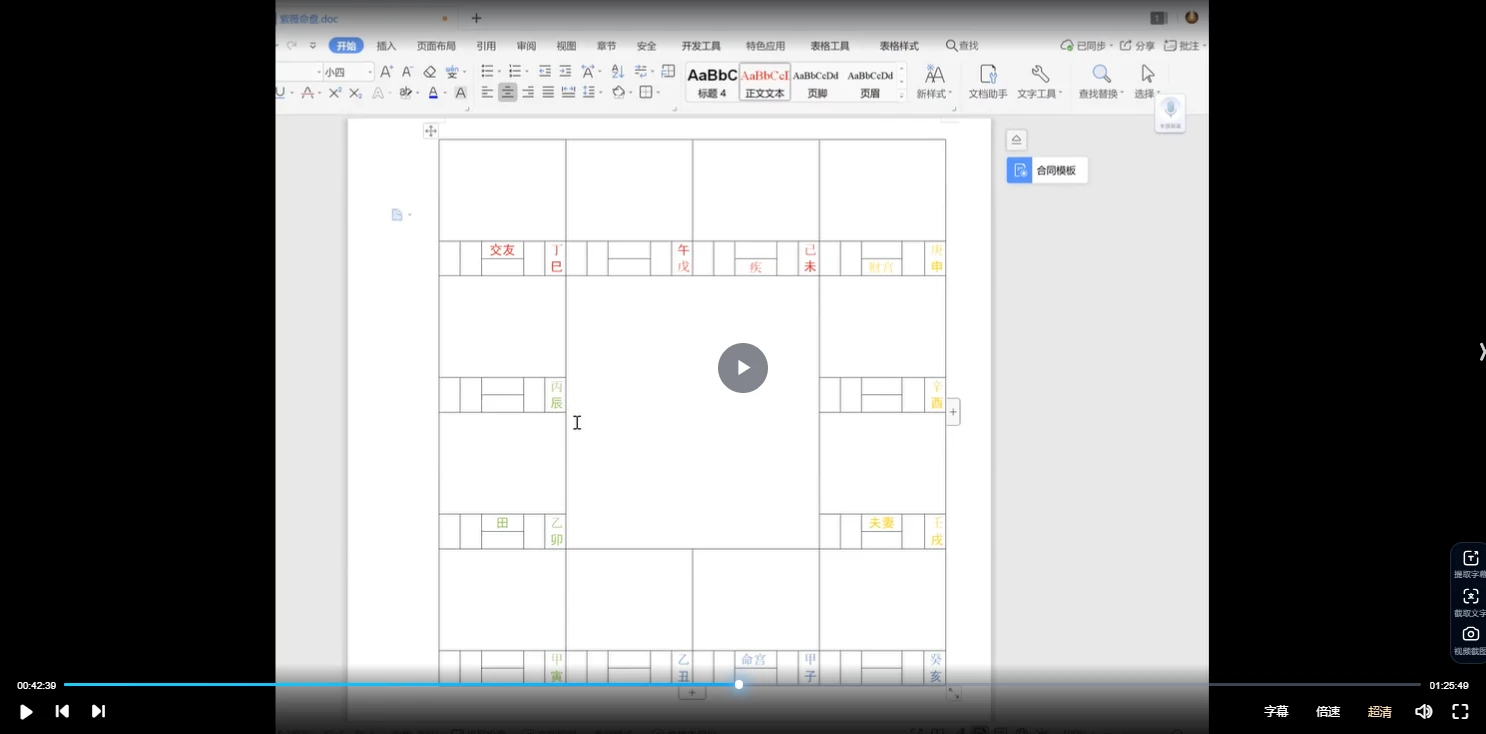This screenshot has height=734, width=1486.
Task: Play video from bottom control bar
Action: pos(26,712)
